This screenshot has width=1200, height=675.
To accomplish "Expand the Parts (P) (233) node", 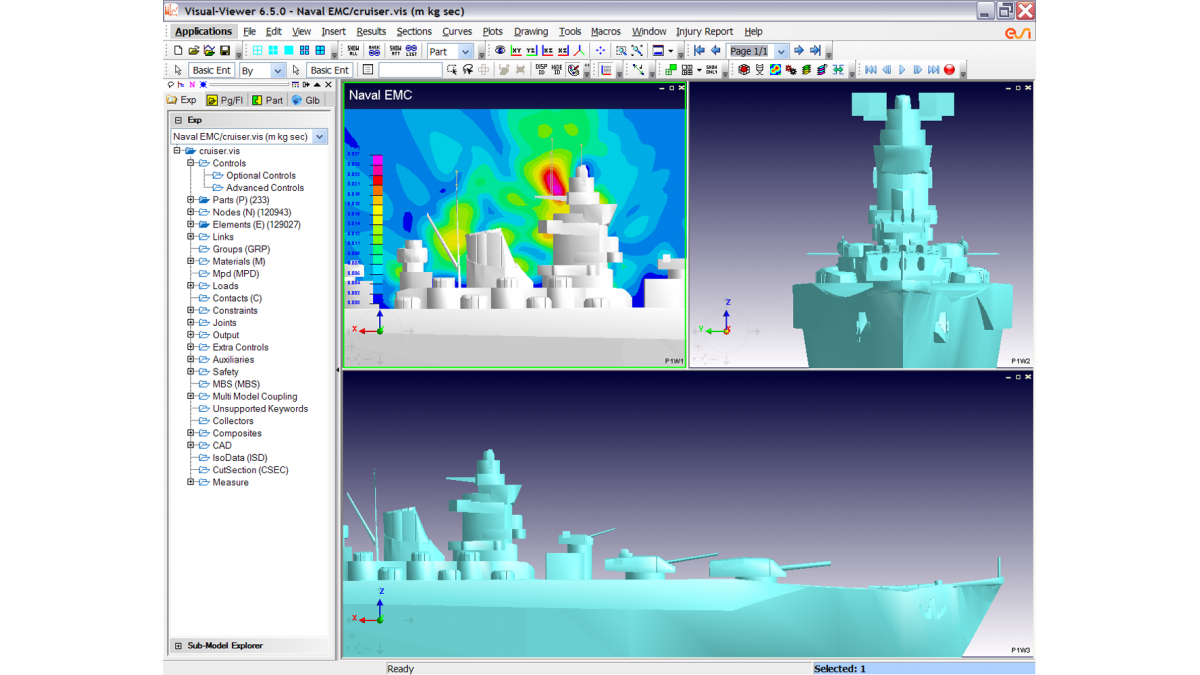I will [x=190, y=200].
